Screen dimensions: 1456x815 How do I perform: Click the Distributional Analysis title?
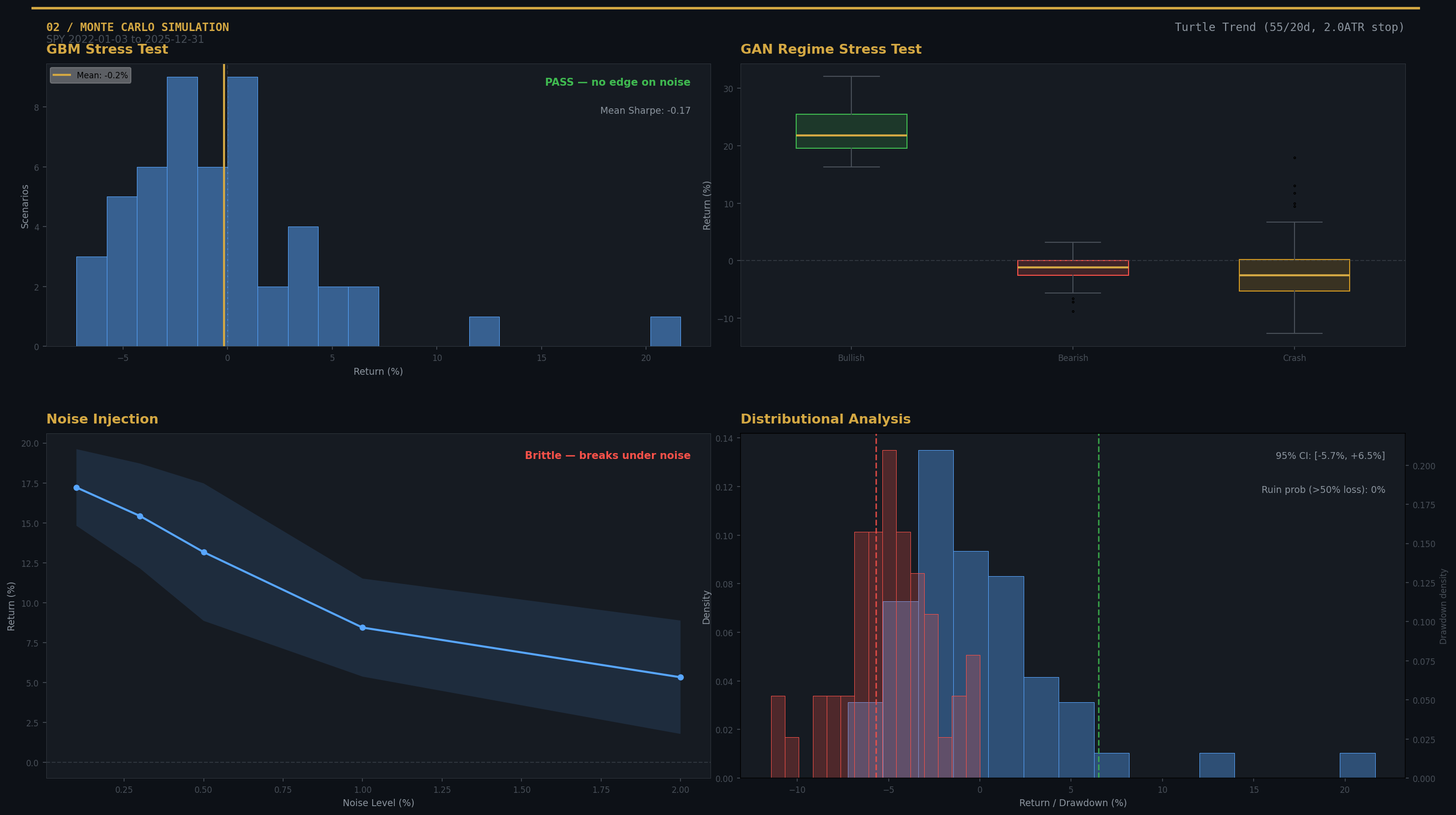825,419
